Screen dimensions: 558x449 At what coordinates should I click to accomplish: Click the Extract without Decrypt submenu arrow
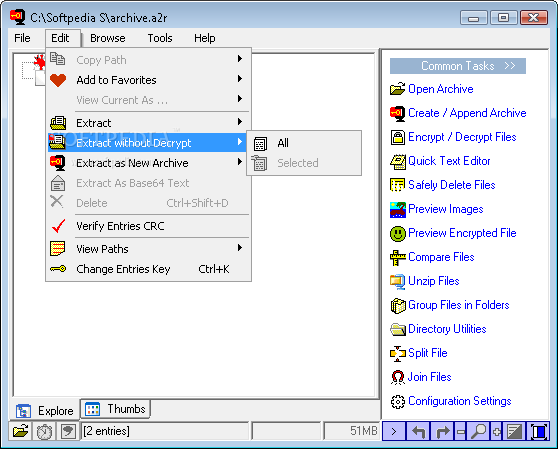[240, 142]
